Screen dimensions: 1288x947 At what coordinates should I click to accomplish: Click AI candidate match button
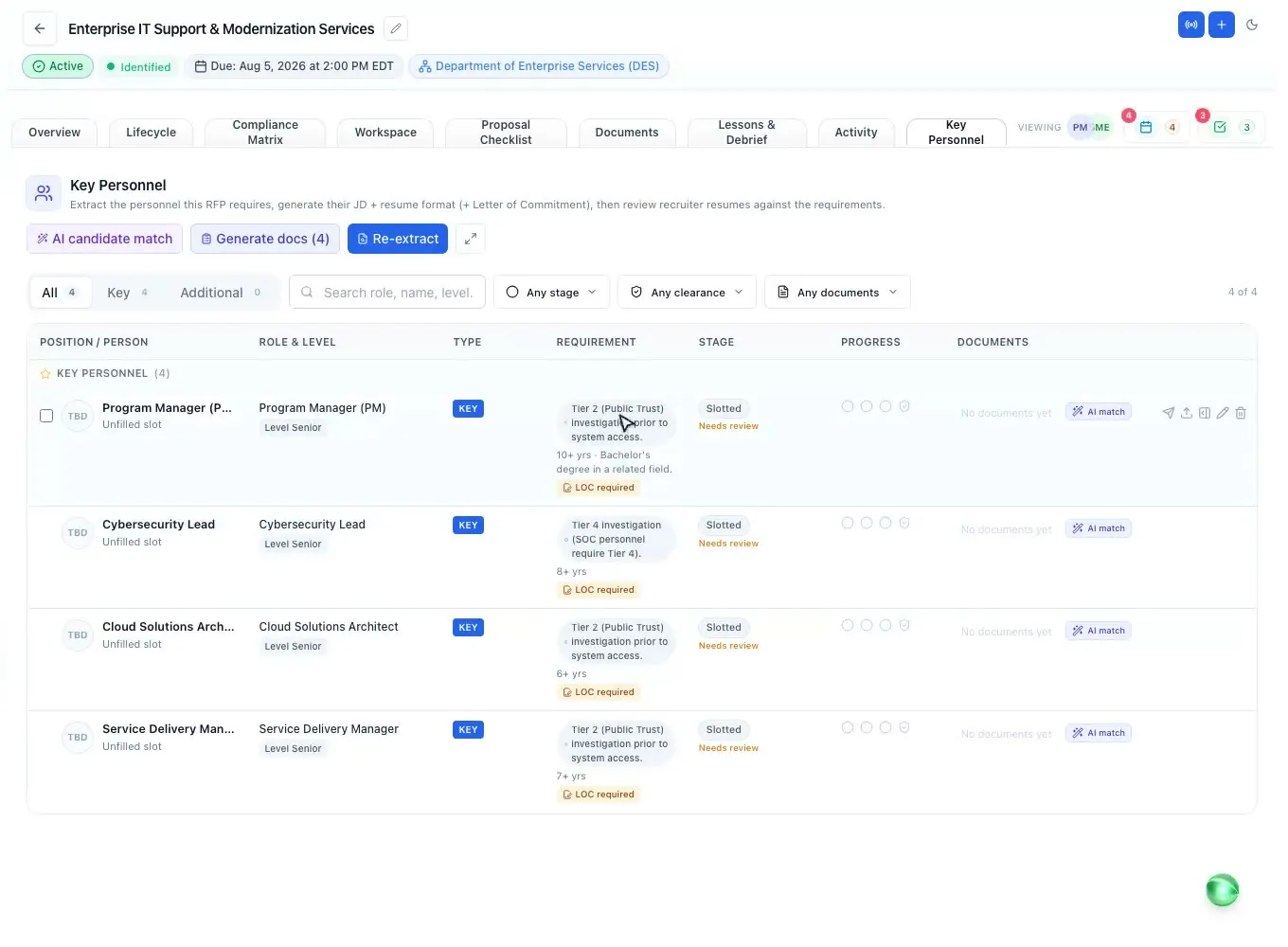105,239
